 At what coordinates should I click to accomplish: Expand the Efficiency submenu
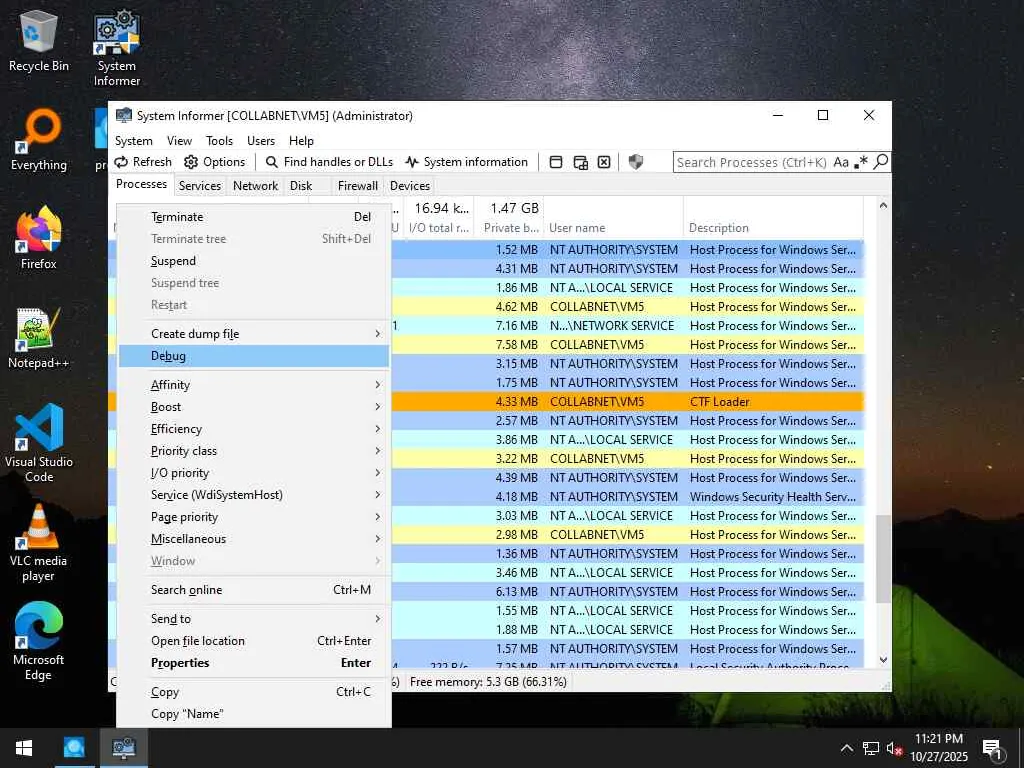point(254,429)
